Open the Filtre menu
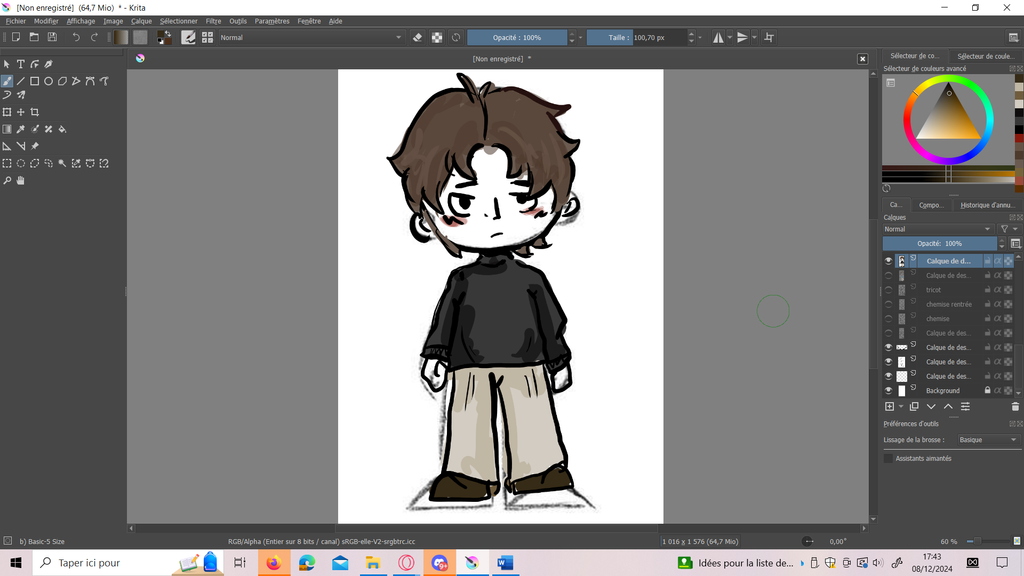The height and width of the screenshot is (576, 1024). tap(213, 21)
